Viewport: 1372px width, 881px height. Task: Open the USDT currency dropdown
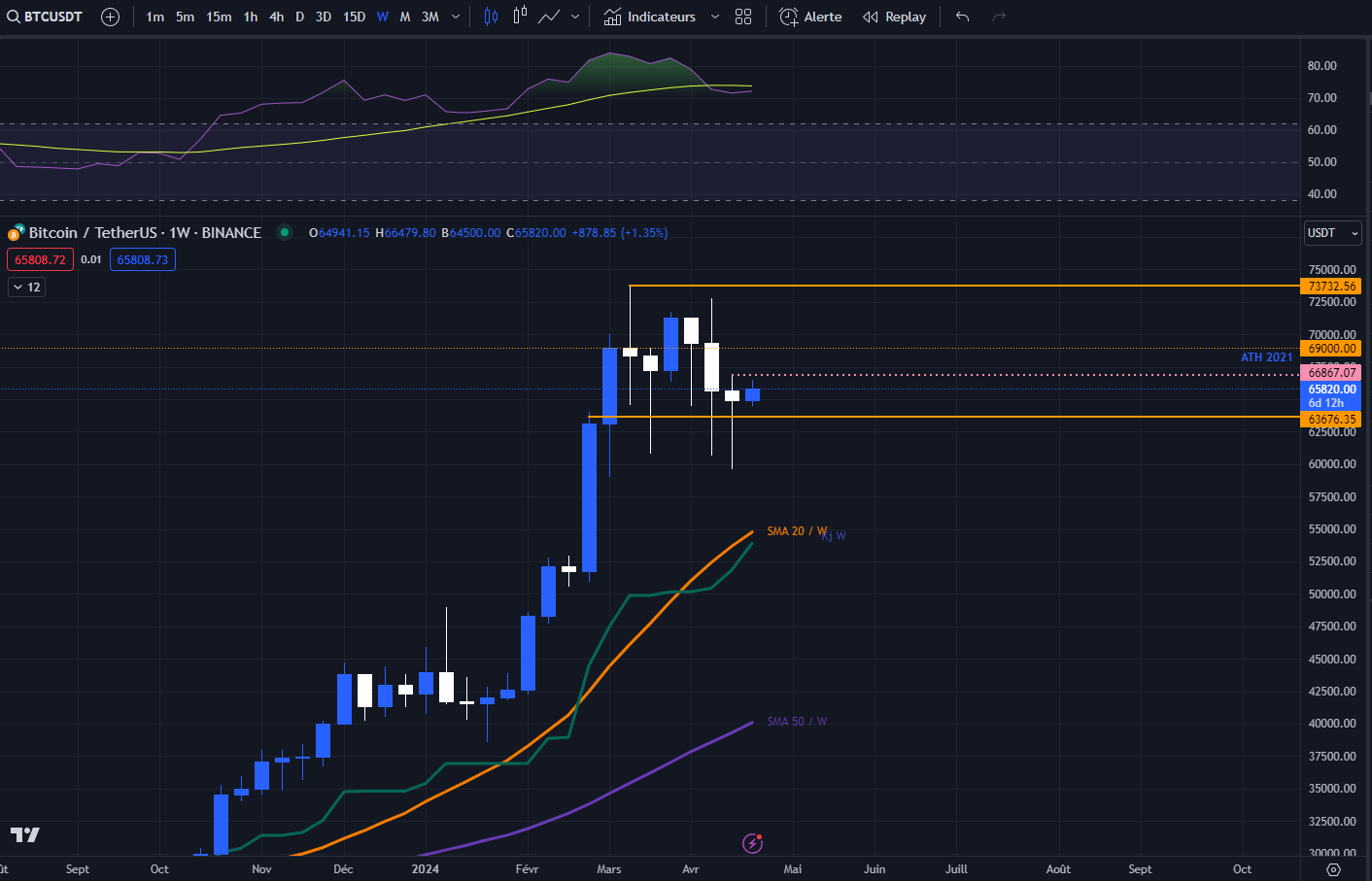(1331, 232)
